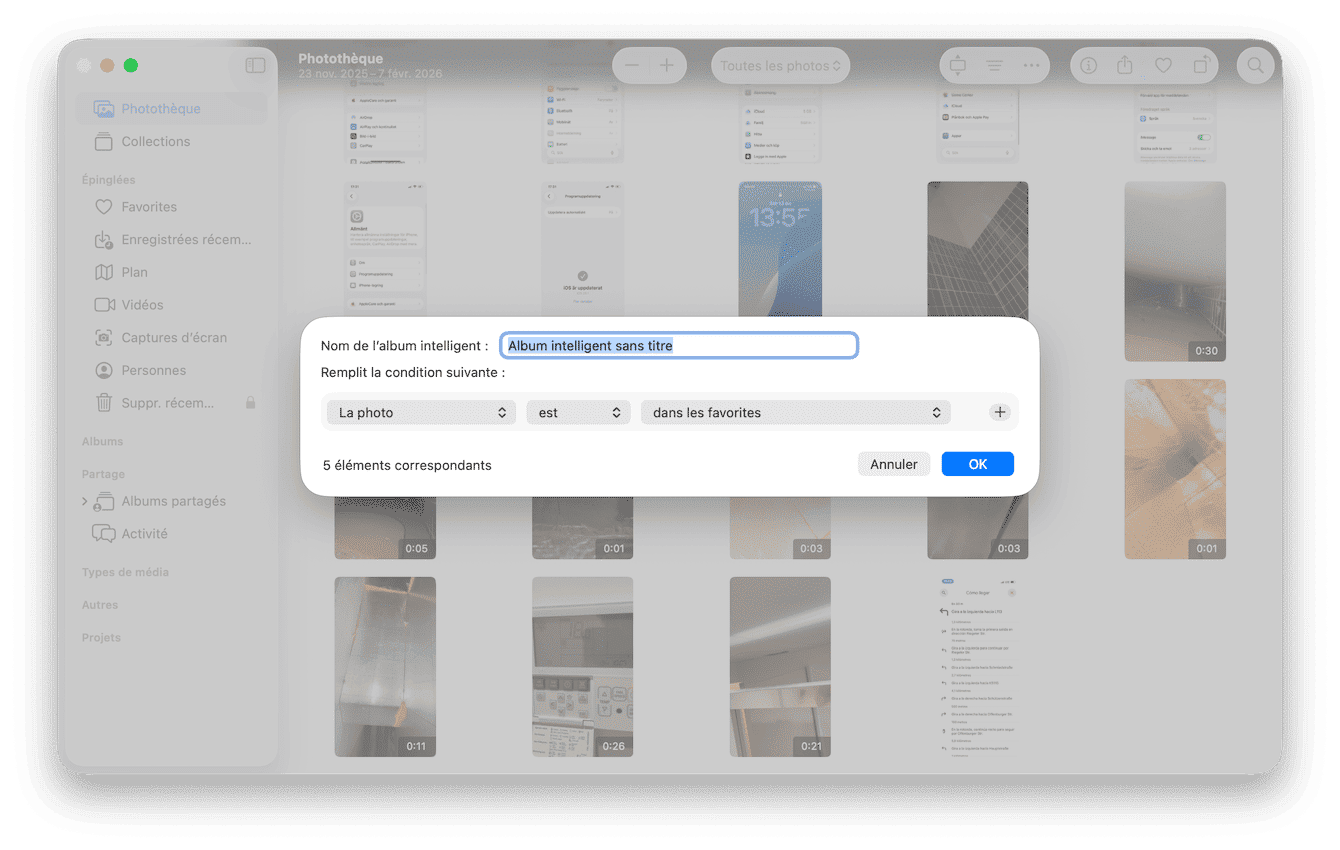Screen dimensions: 1340x850
Task: Open the search field
Action: coord(1256,65)
